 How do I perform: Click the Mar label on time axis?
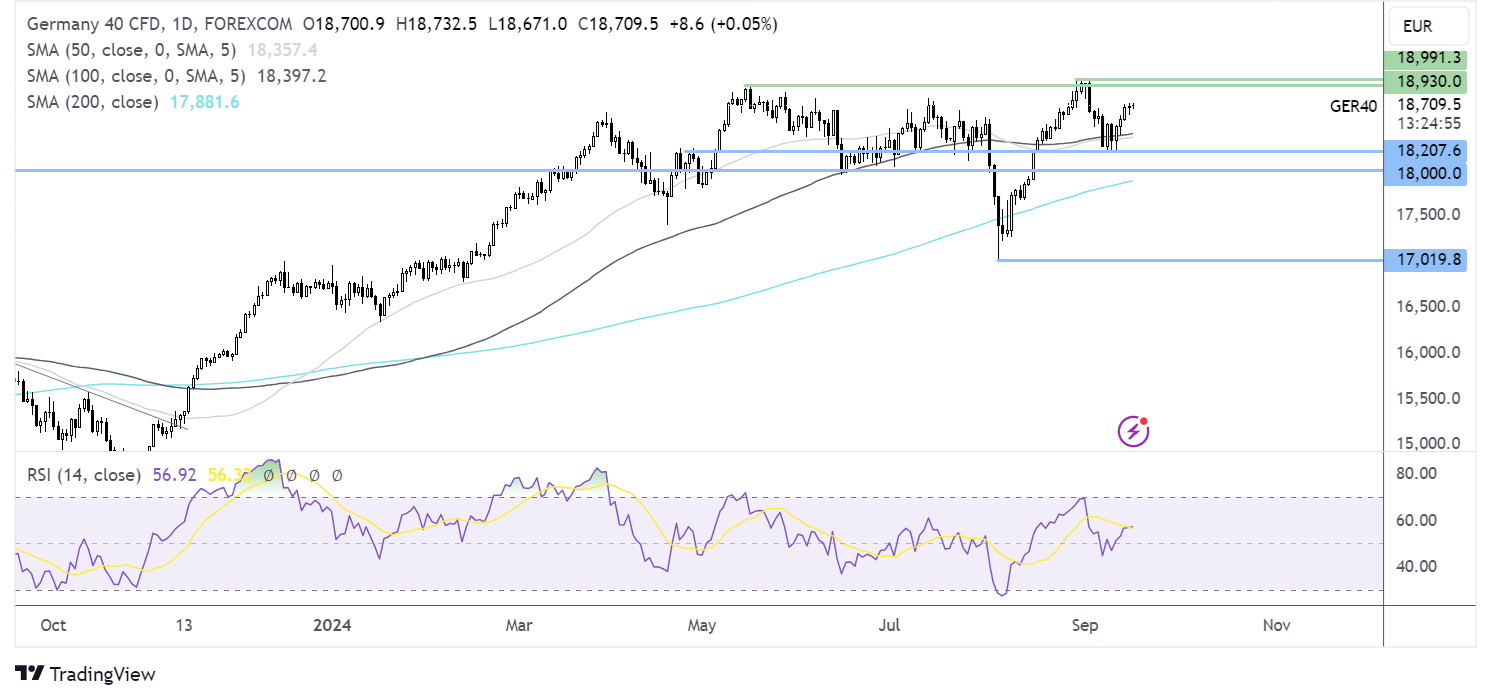coord(518,626)
